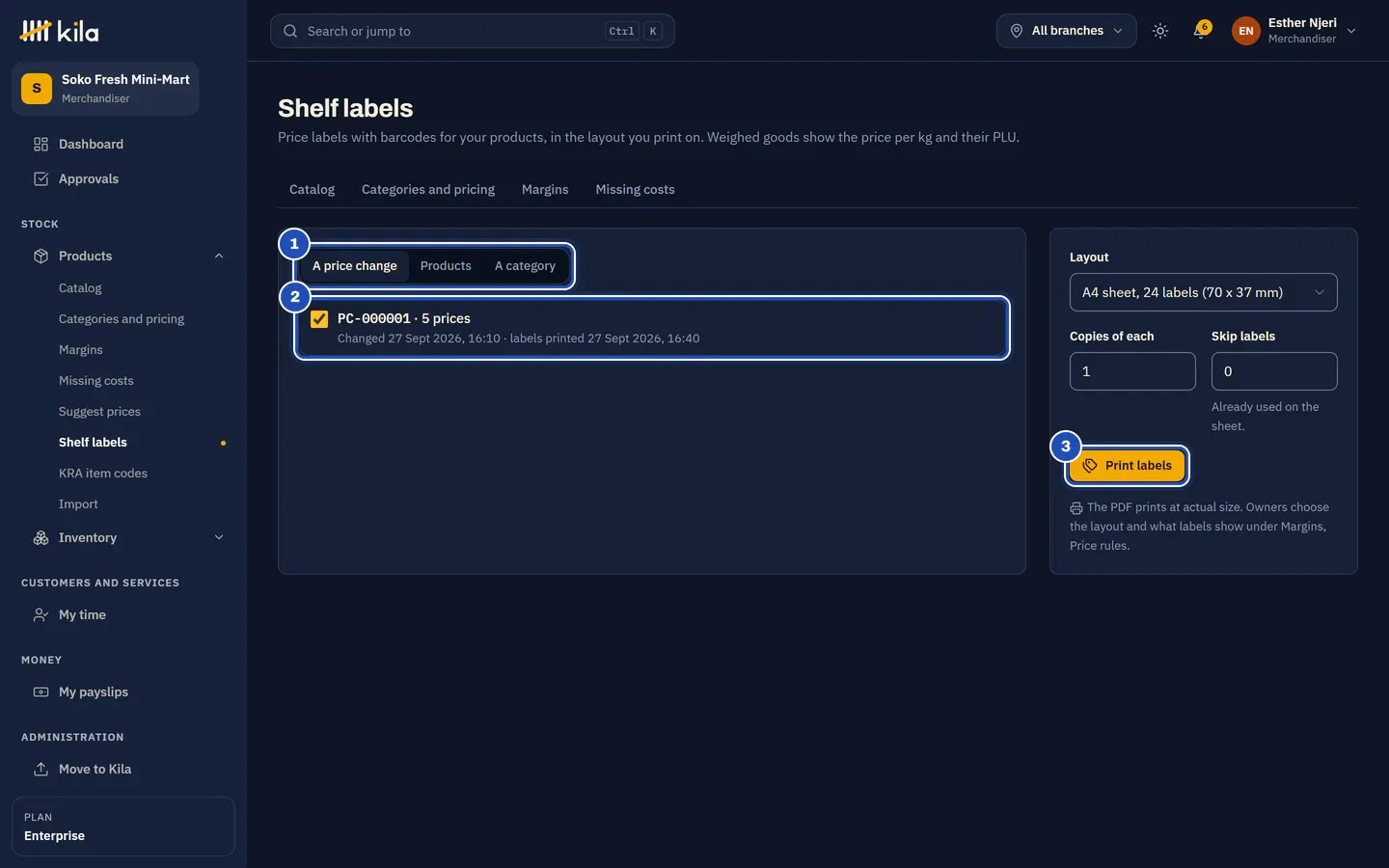Switch to the A category option
This screenshot has width=1389, height=868.
(525, 266)
